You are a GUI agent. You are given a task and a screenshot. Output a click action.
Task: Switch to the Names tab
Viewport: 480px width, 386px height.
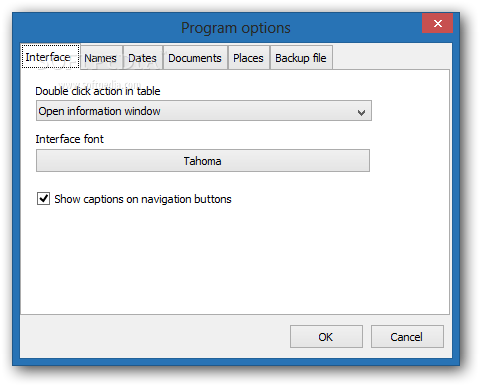click(x=101, y=58)
